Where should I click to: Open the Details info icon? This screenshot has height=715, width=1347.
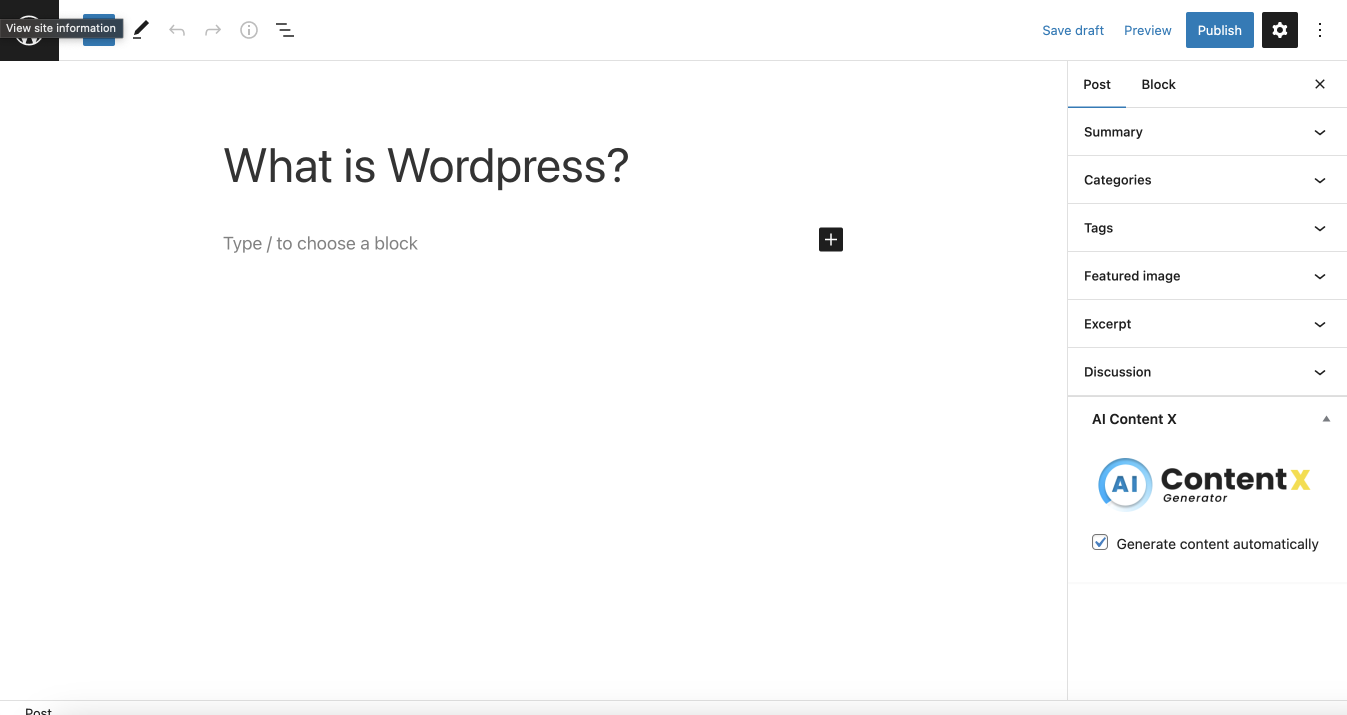point(249,30)
